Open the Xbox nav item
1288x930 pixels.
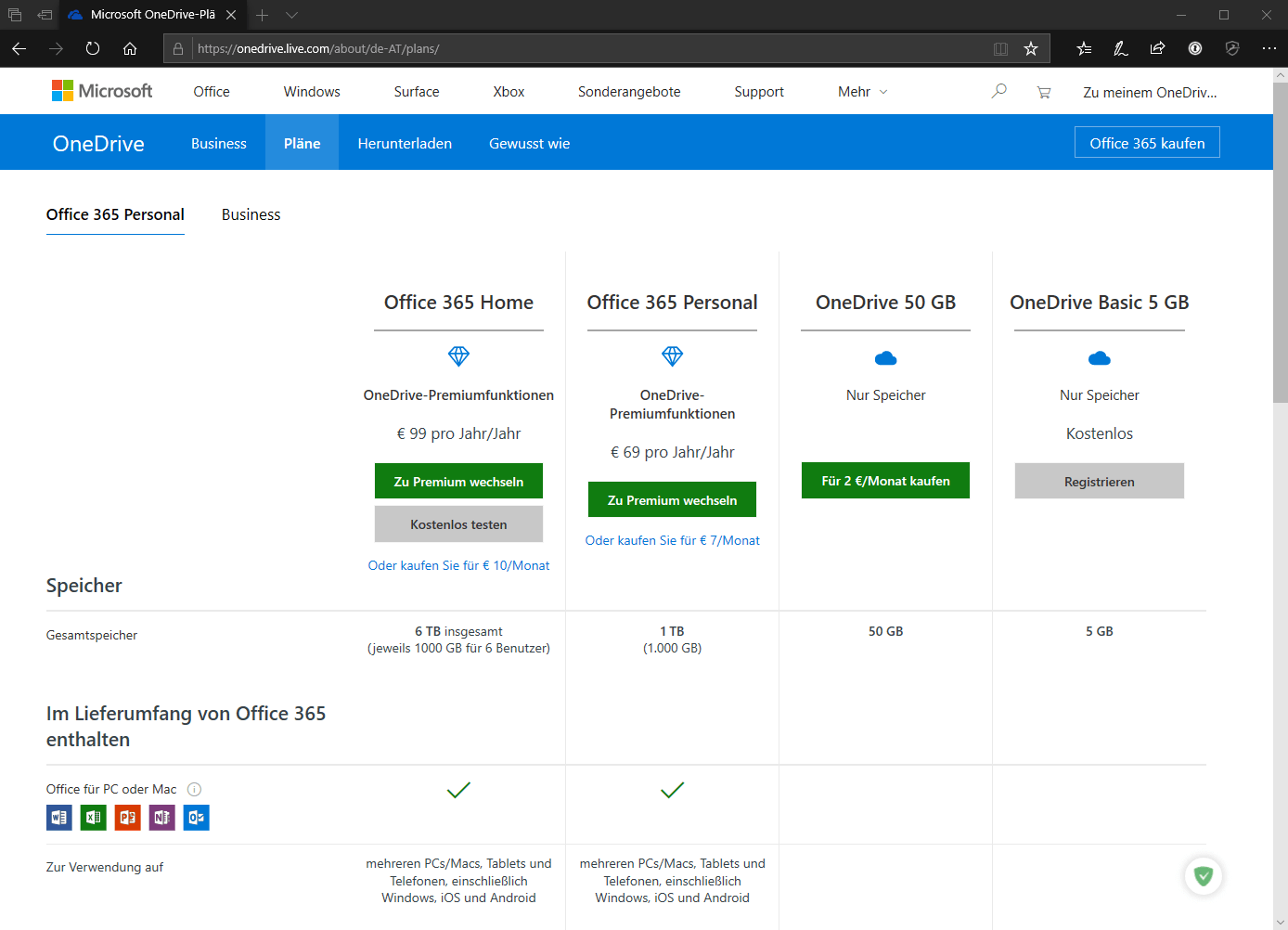tap(509, 92)
